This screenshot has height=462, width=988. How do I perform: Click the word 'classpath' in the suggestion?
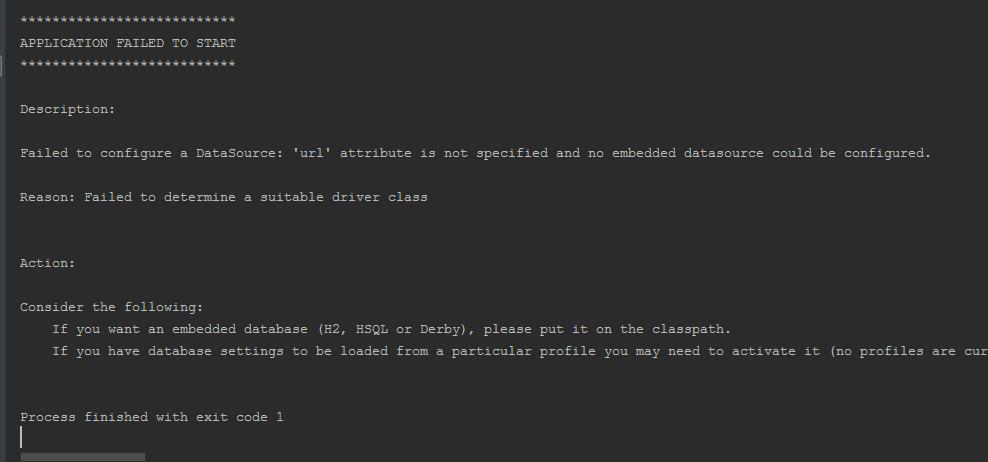(x=690, y=329)
